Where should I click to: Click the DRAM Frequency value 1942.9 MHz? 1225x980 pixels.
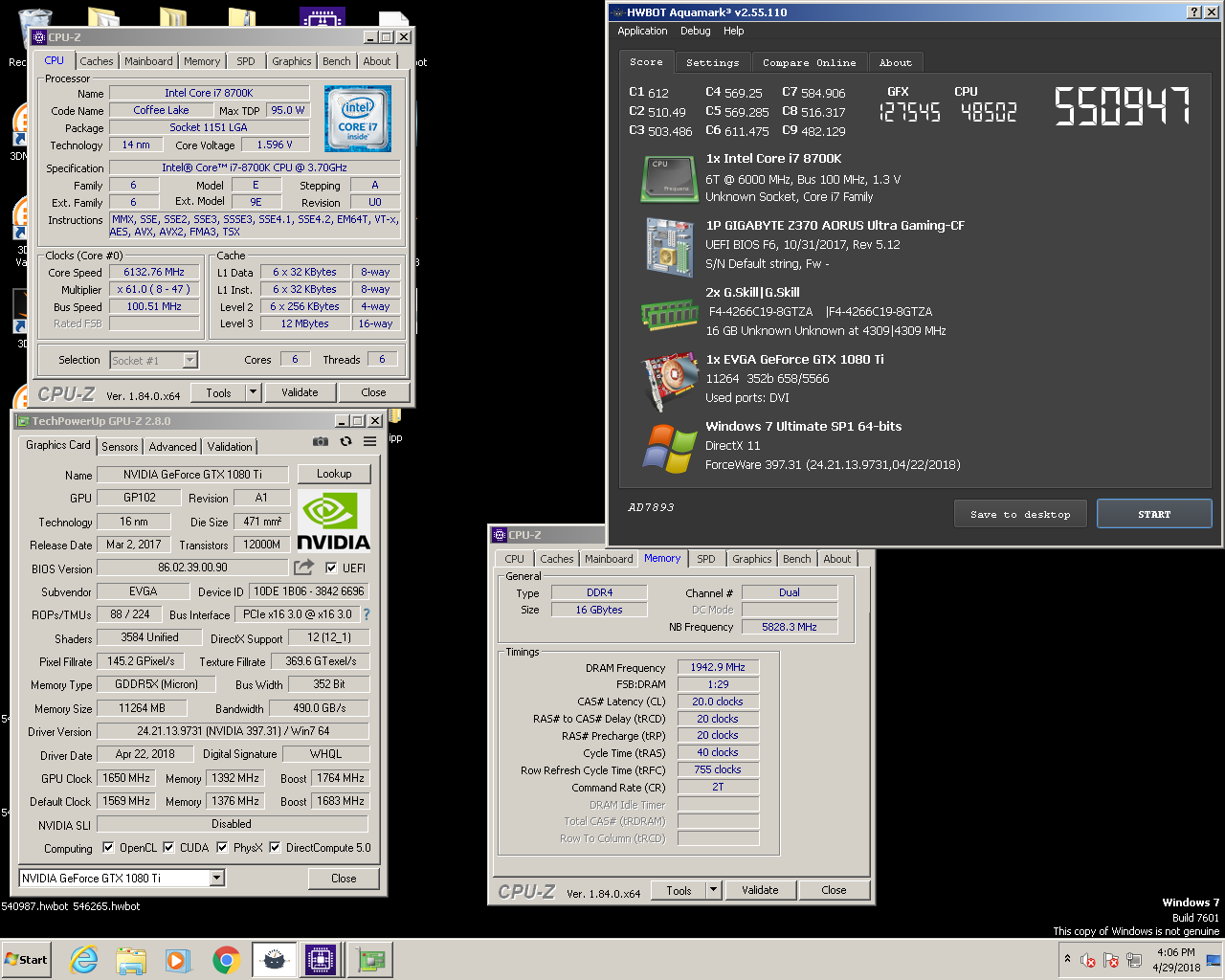point(718,667)
